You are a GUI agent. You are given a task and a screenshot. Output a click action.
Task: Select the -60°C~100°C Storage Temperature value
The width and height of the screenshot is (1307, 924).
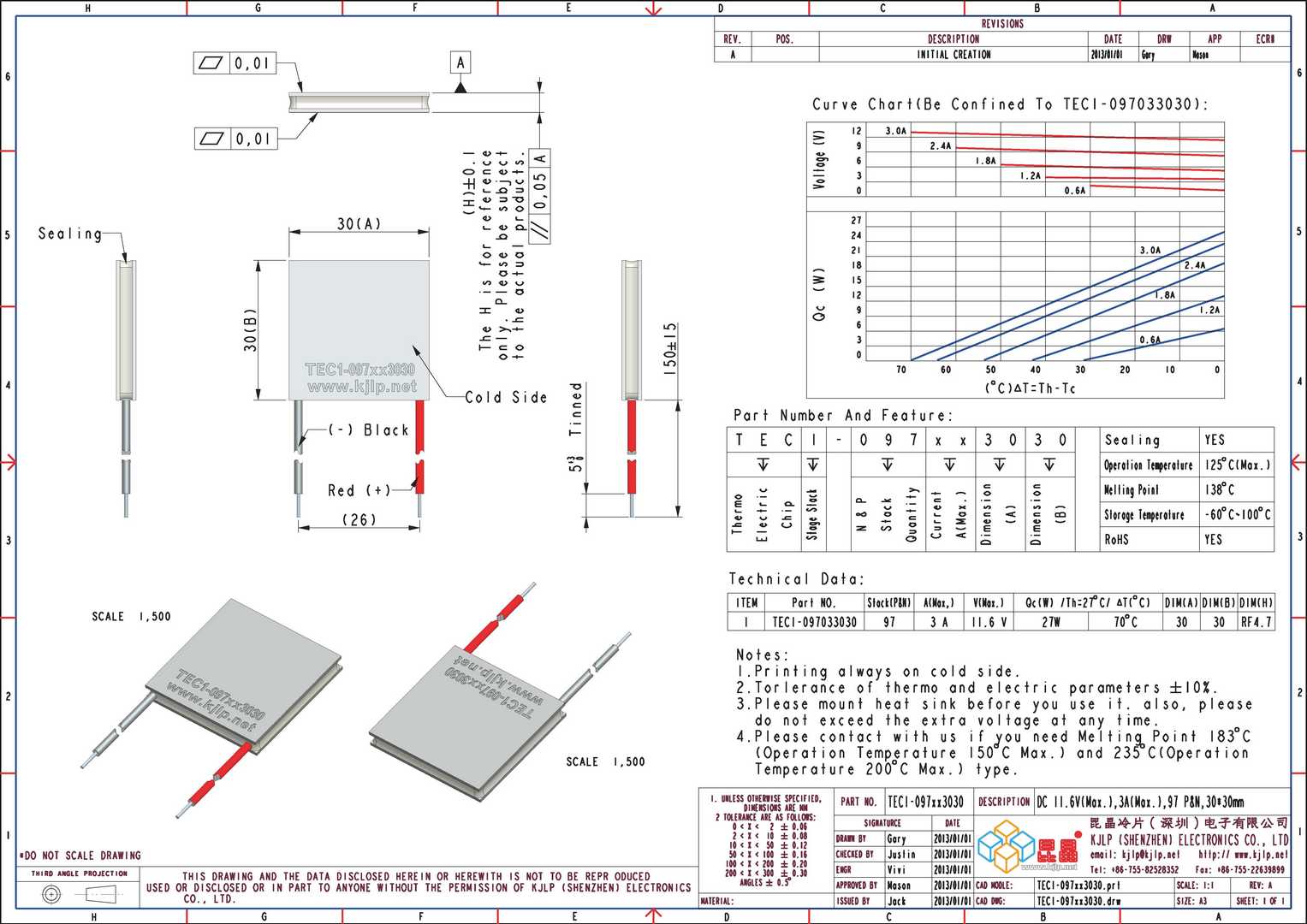point(1238,514)
